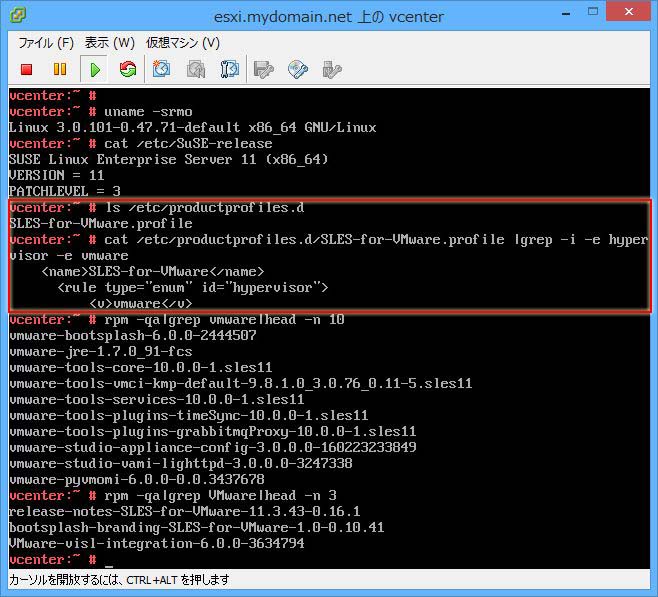Click the window title 'esxi.mydomain.net 上の vcenter'

click(x=329, y=17)
